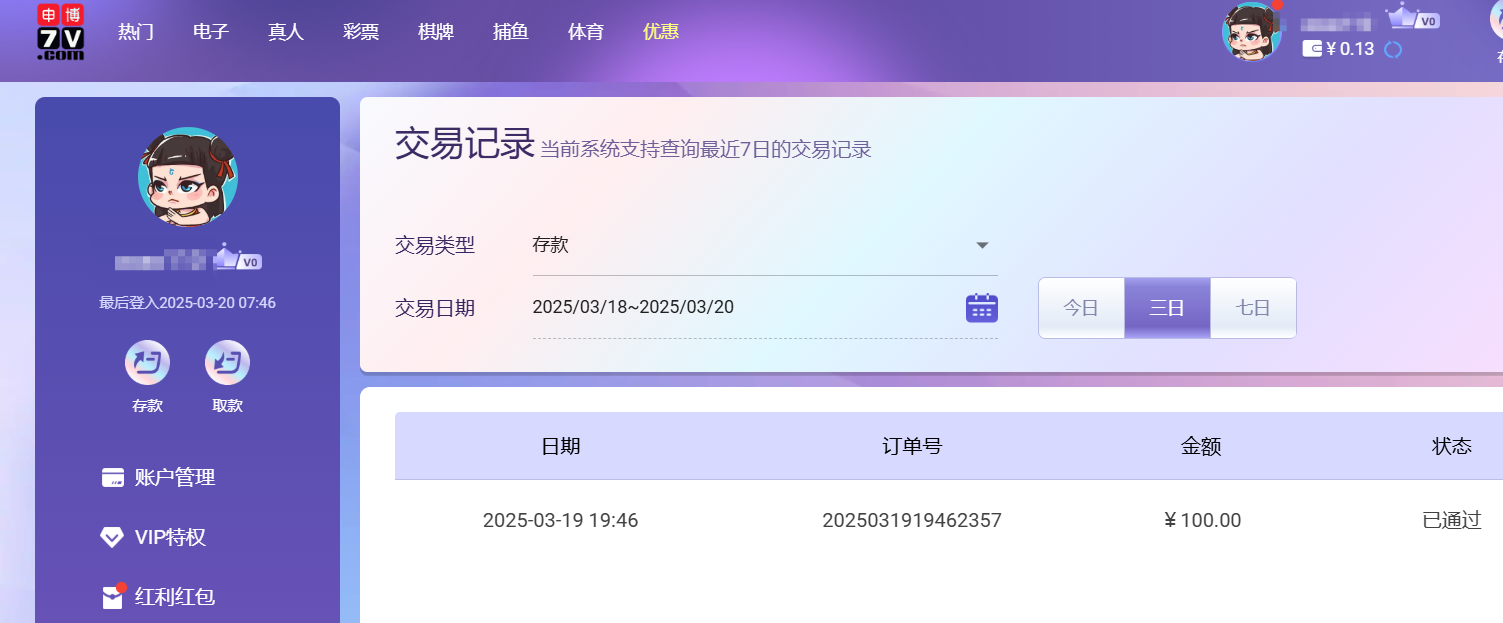This screenshot has height=623, width=1503.
Task: Click the VIP crown V0 badge in header
Action: 1412,18
